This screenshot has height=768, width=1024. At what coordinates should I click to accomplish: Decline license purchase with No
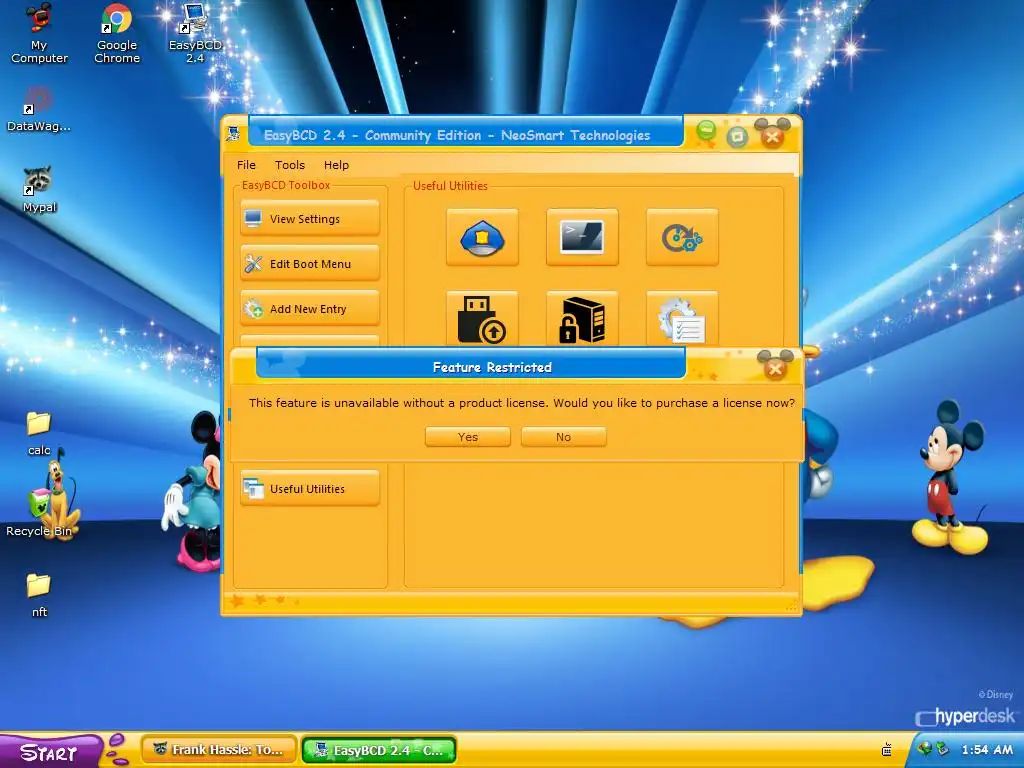[x=564, y=437]
